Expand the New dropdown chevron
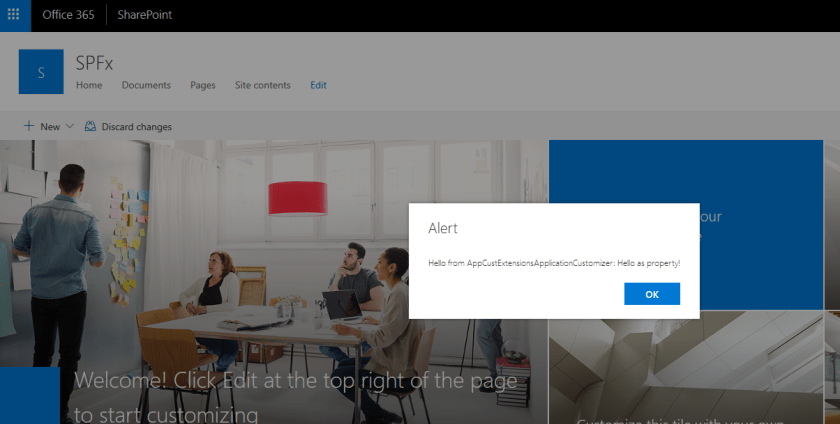This screenshot has width=840, height=424. (69, 127)
